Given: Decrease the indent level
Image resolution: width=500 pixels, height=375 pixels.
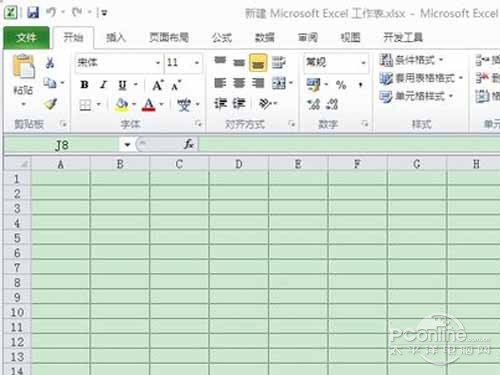Looking at the screenshot, I should [220, 104].
